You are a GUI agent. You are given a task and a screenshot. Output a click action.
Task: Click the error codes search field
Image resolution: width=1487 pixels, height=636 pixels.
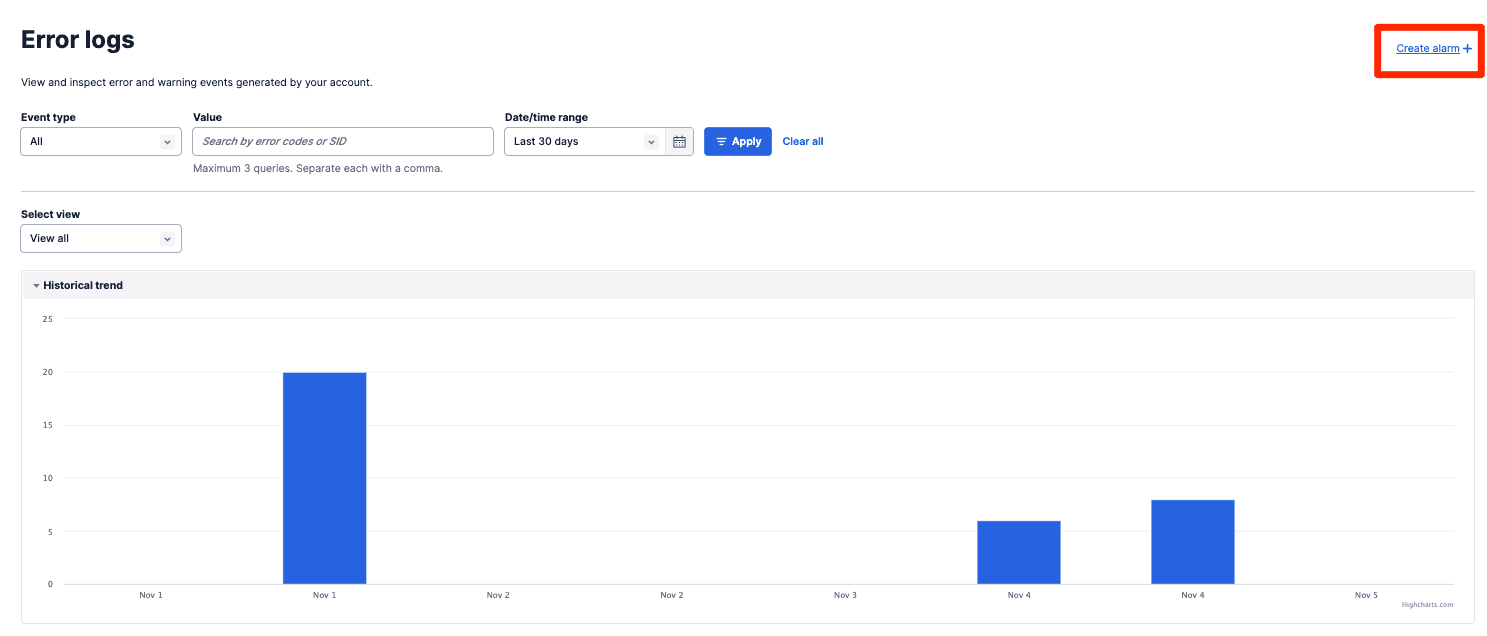(342, 141)
